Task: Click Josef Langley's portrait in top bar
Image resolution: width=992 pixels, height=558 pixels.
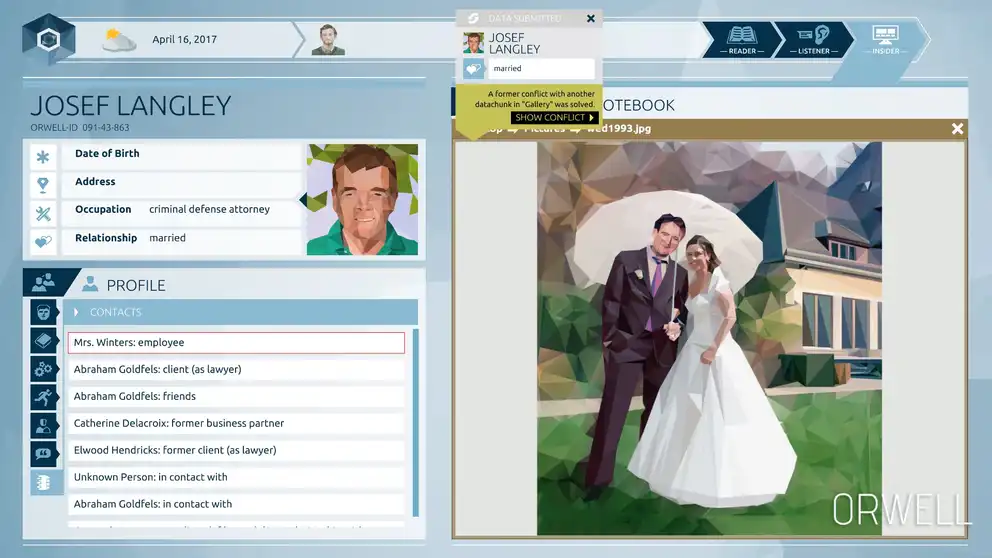Action: coord(328,40)
